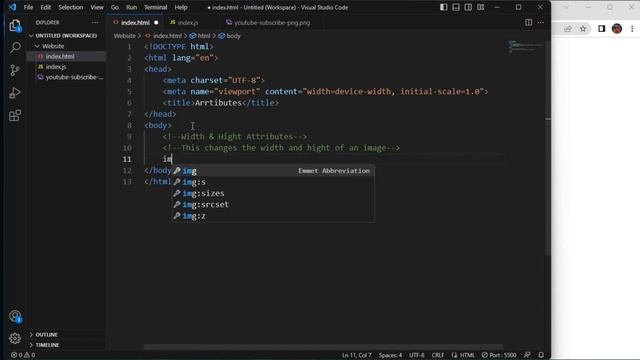Screen dimensions: 640x360
Task: Split the editor to the right
Action: (x=529, y=22)
